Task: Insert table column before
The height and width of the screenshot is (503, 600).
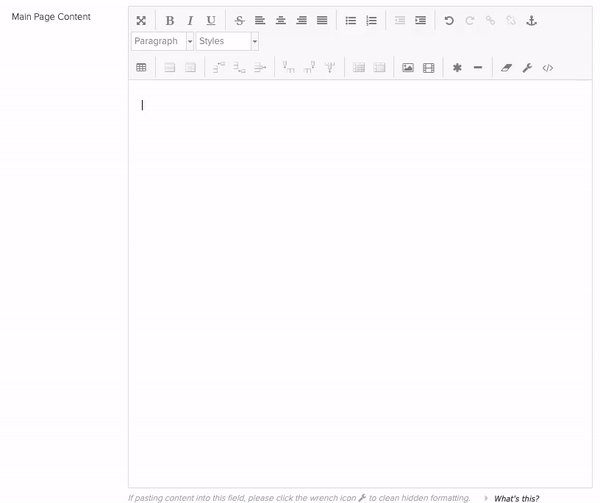Action: [x=289, y=68]
